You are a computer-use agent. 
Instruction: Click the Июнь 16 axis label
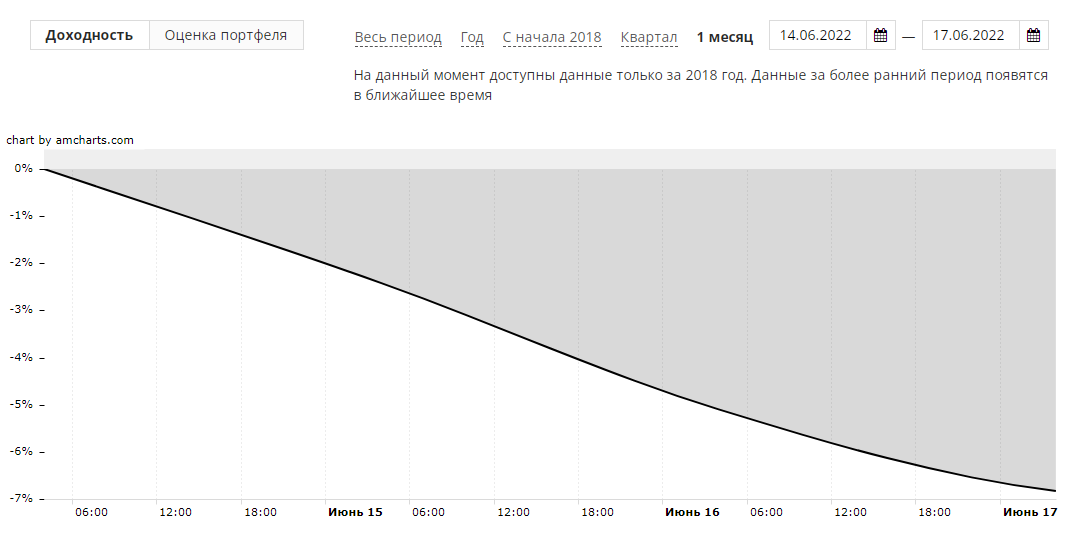pyautogui.click(x=692, y=512)
